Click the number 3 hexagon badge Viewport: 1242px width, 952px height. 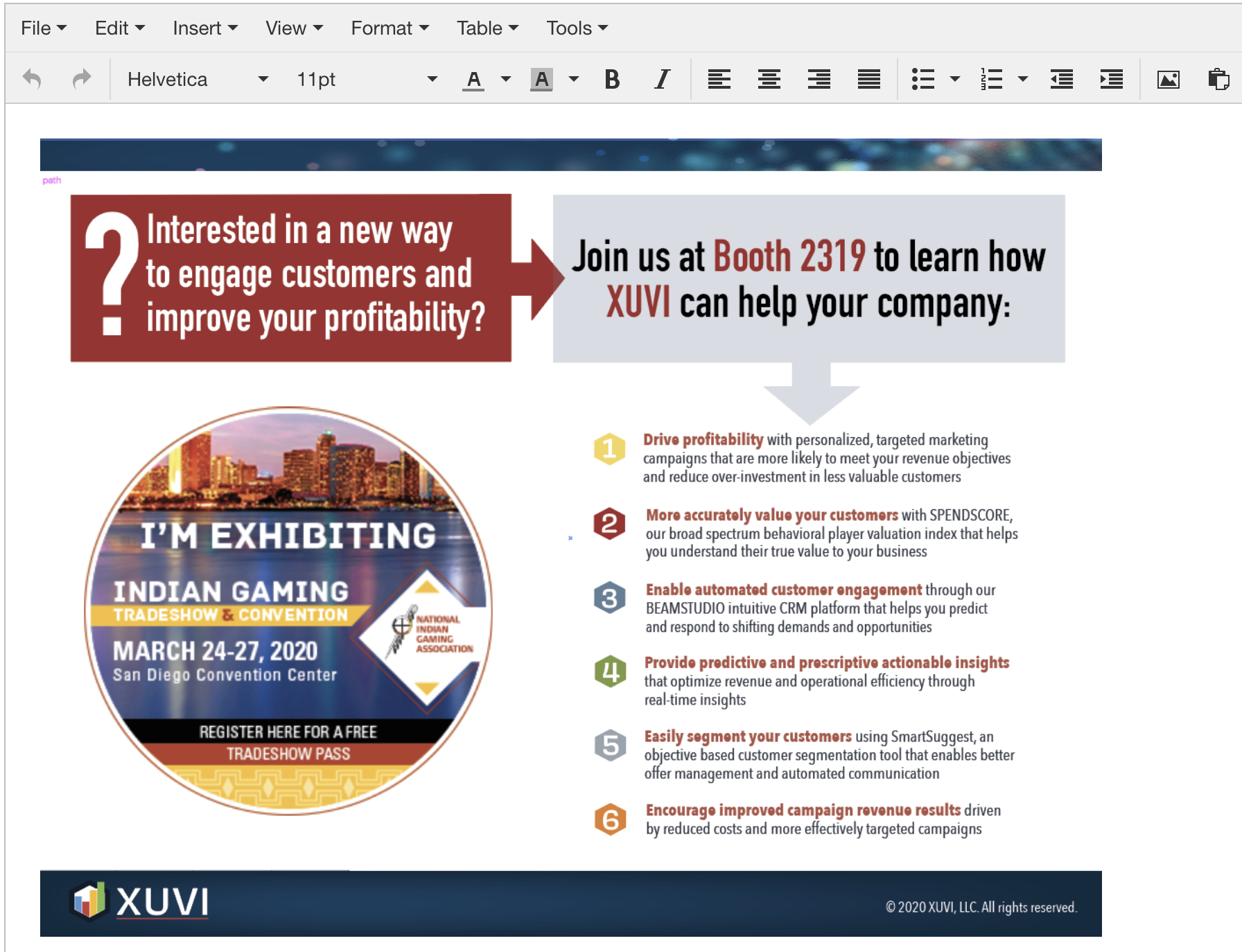coord(609,598)
